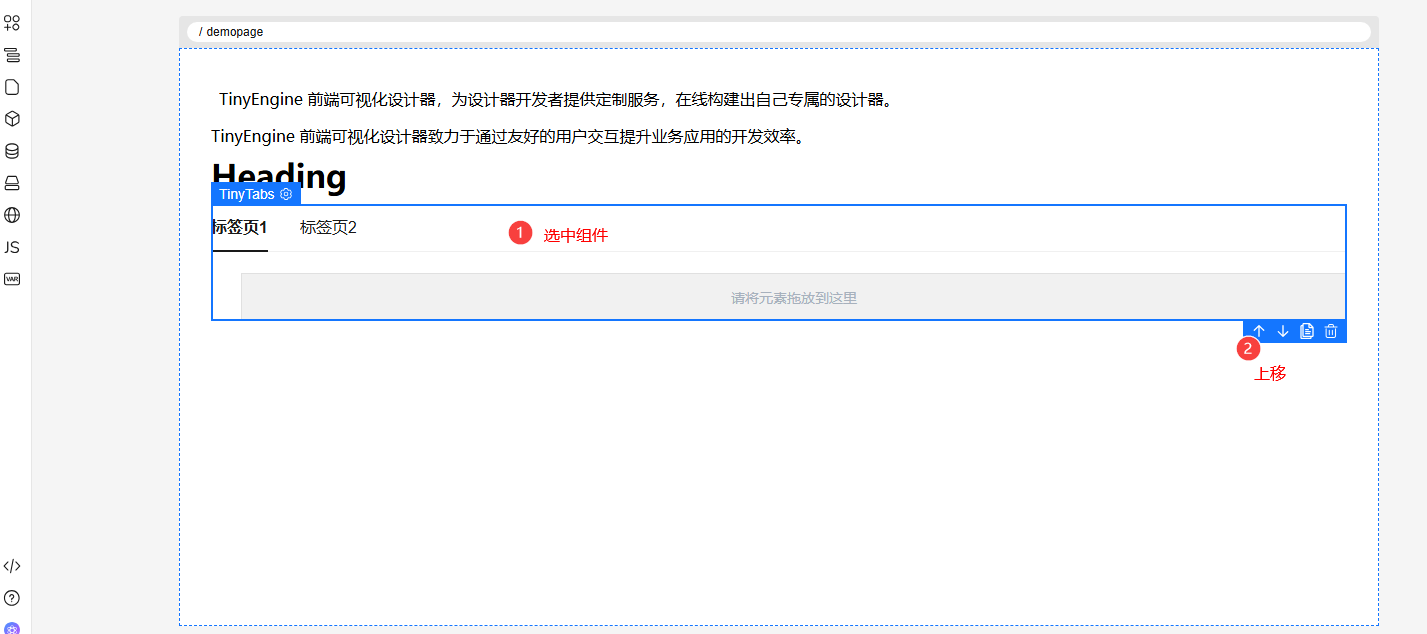
Task: Open the schema source code icon
Action: click(12, 566)
